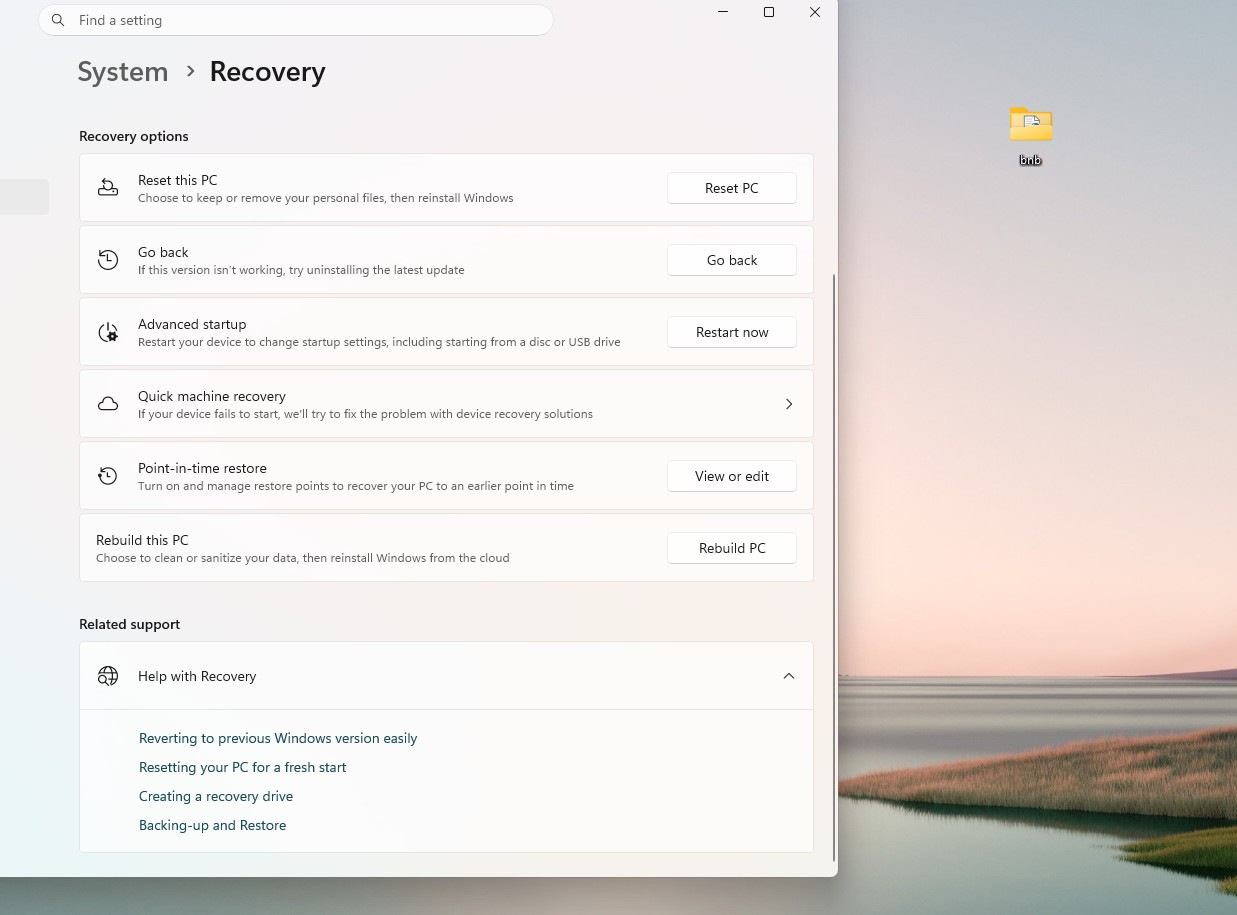The image size is (1237, 915).
Task: Navigate to System in breadcrumb
Action: [x=123, y=72]
